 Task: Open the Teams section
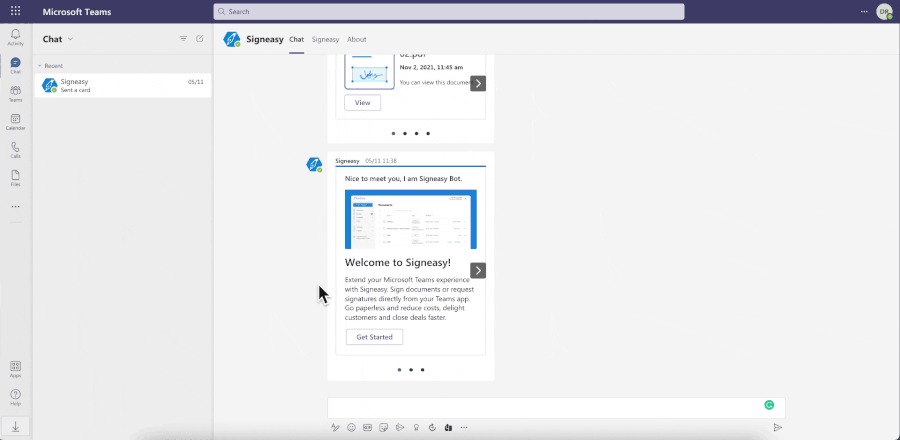(x=15, y=94)
